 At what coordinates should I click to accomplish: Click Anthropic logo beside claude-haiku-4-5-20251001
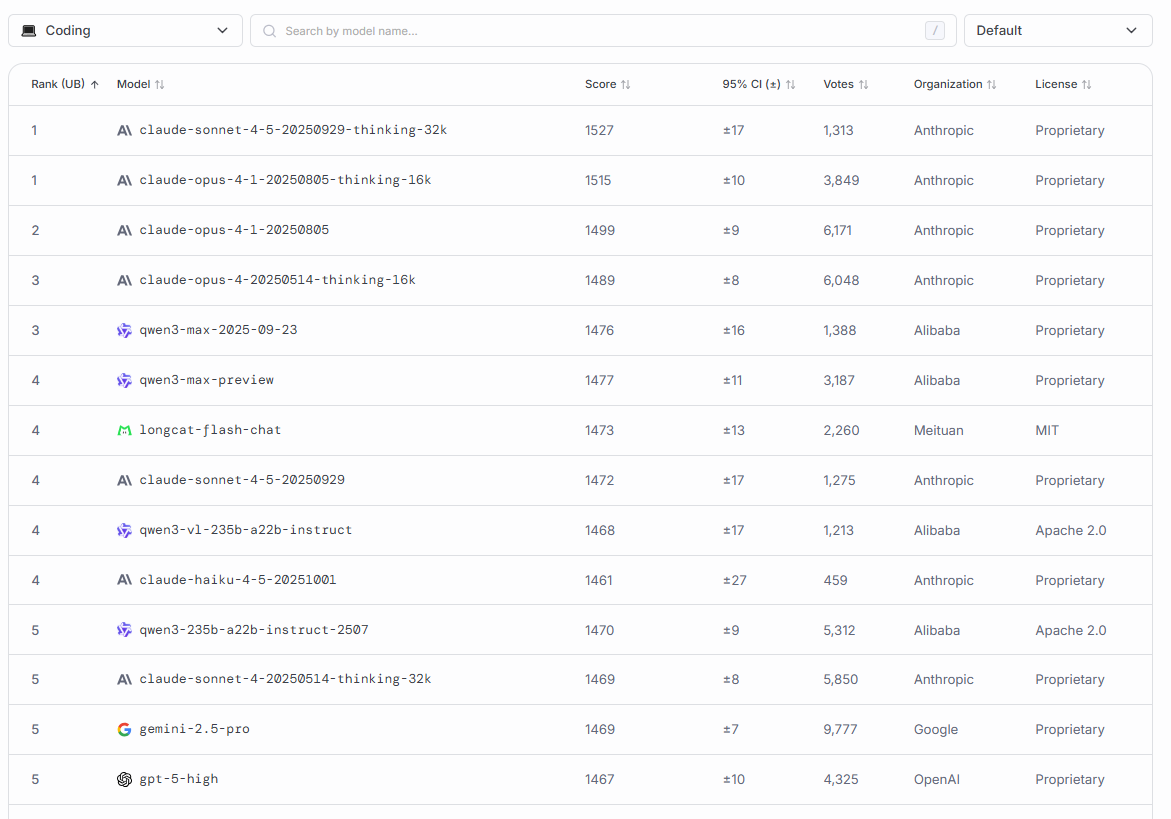coord(125,580)
